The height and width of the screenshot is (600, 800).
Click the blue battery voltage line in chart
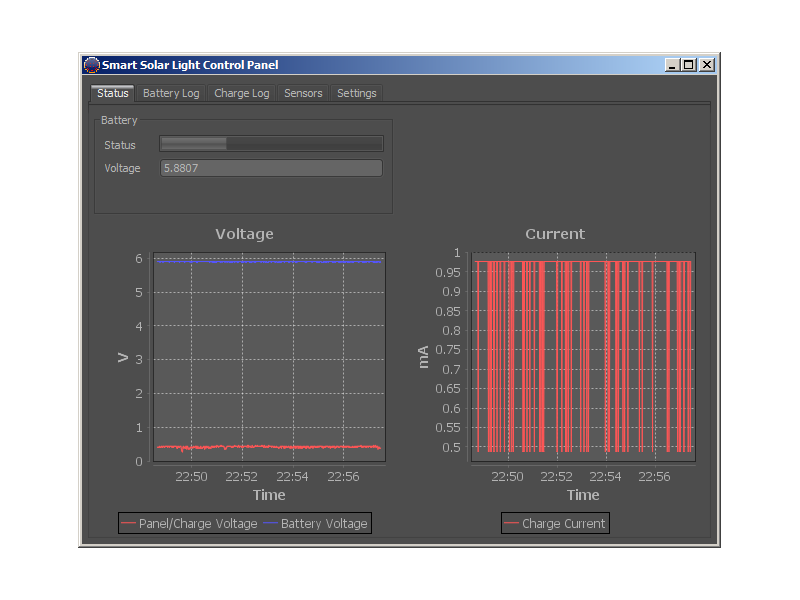269,261
